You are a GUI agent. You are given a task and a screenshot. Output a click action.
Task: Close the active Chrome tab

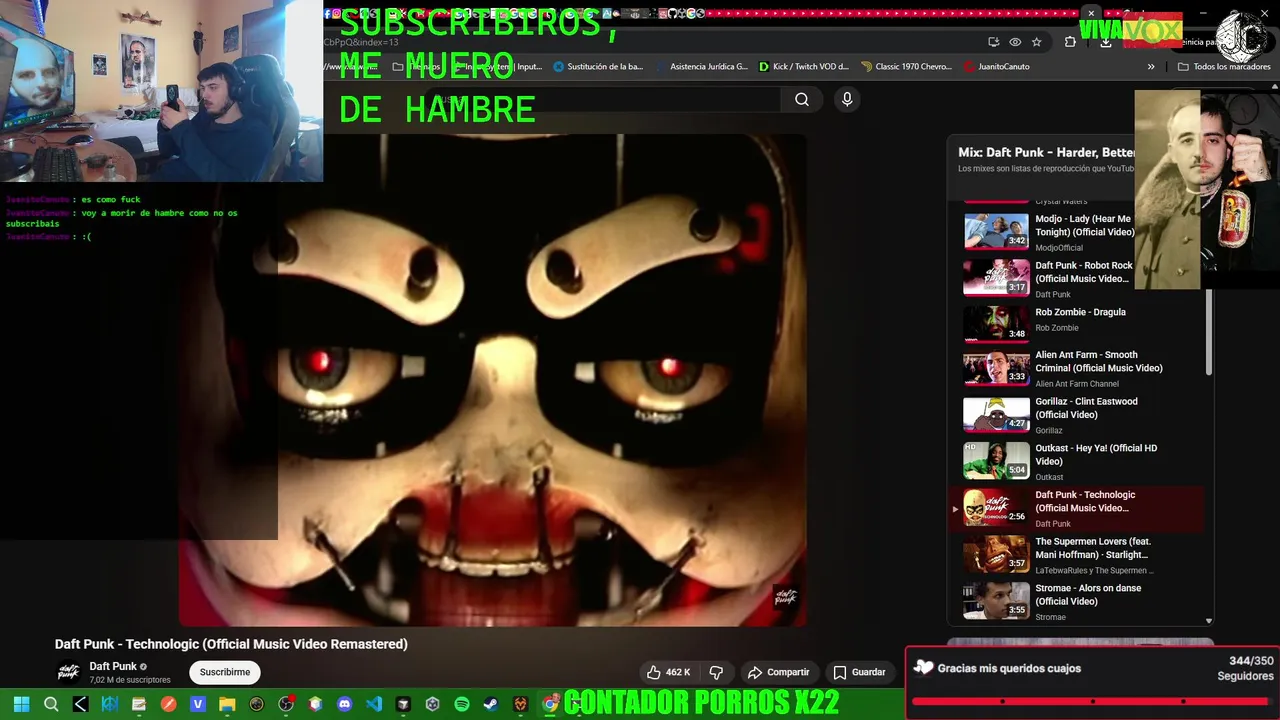pos(1091,14)
